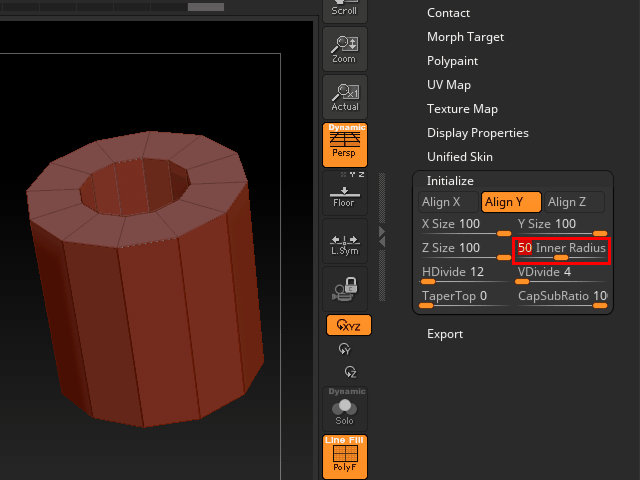
Task: Select the Zoom tool icon
Action: [344, 48]
